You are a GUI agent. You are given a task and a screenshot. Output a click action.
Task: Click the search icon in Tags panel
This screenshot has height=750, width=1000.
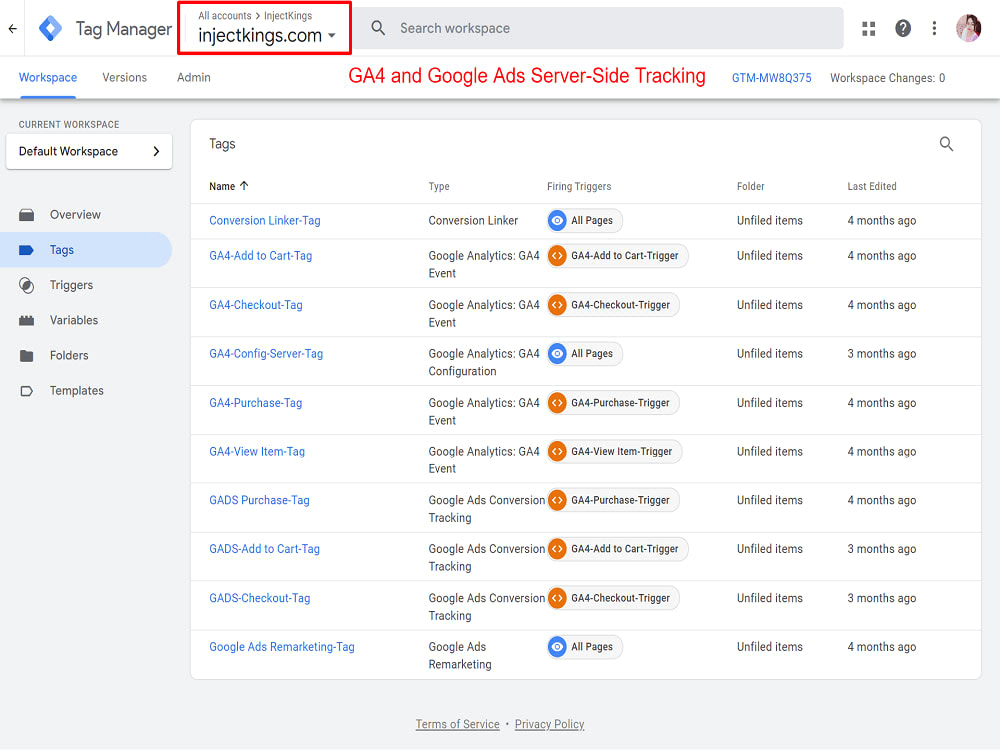tap(946, 144)
